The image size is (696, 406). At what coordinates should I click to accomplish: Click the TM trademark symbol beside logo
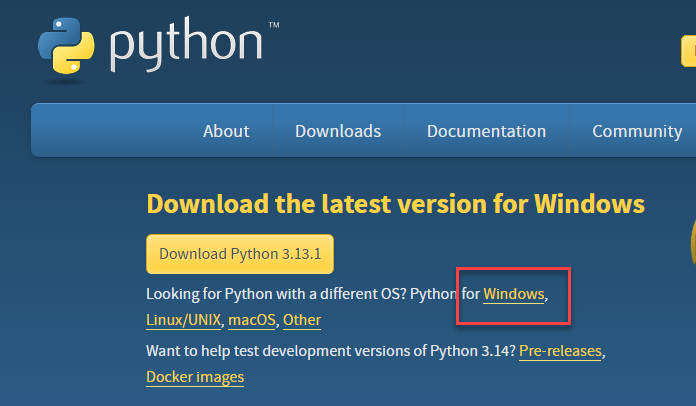[273, 25]
